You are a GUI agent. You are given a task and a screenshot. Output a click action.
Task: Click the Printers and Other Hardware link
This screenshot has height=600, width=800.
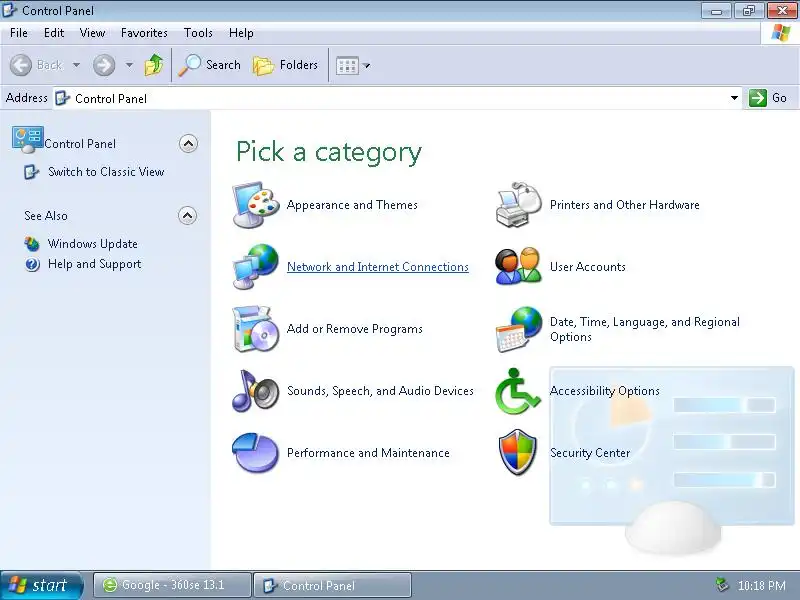coord(624,205)
